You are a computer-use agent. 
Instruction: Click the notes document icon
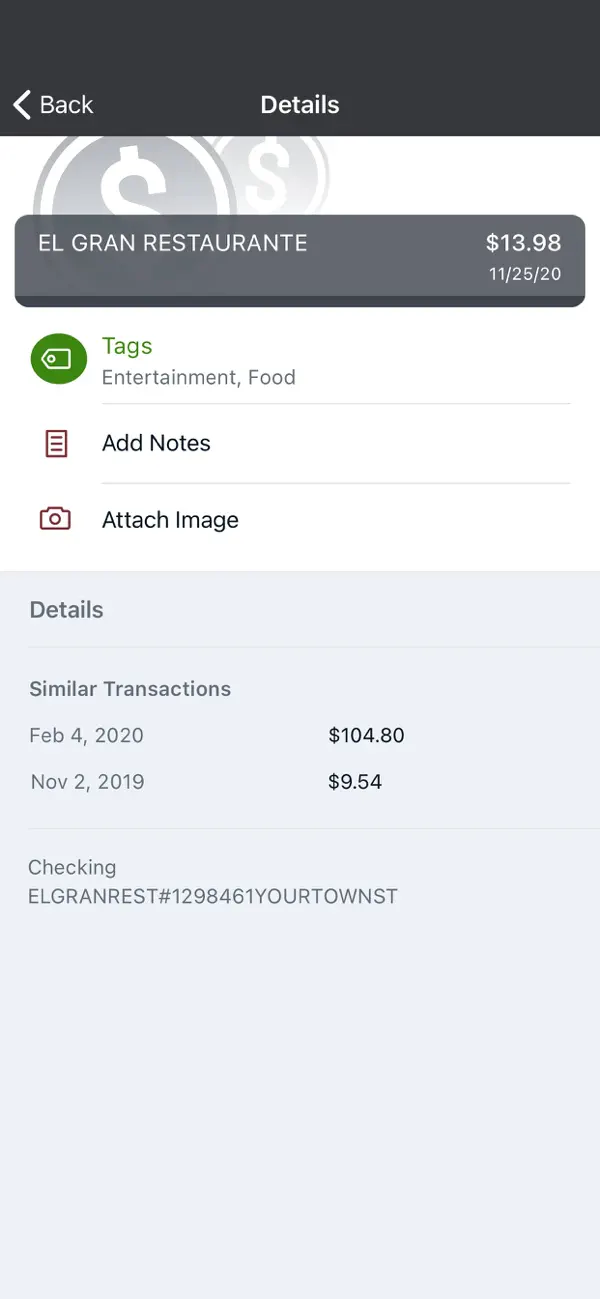(x=57, y=443)
